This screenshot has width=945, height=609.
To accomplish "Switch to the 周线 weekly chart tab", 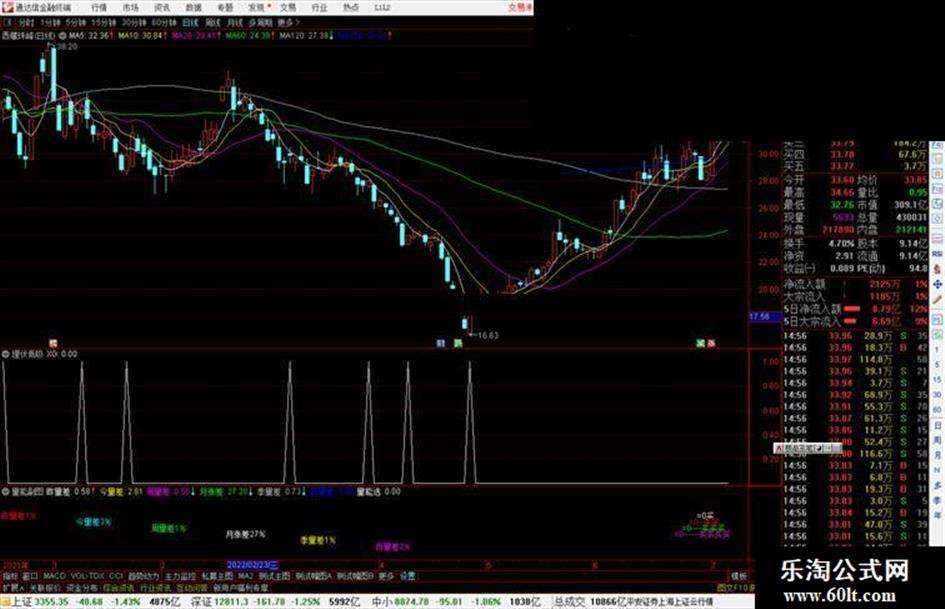I will point(213,22).
